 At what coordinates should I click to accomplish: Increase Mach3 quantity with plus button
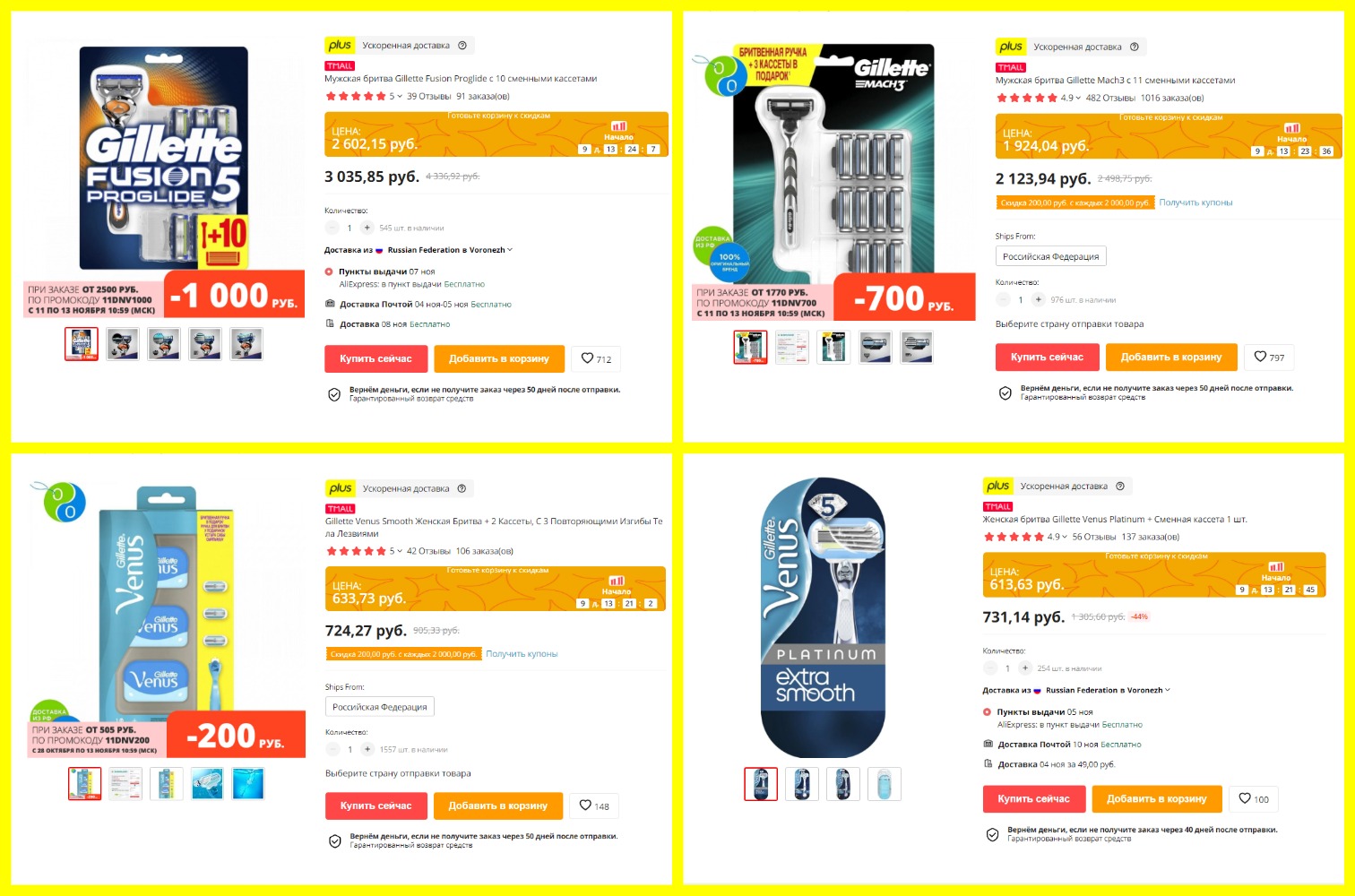[x=1038, y=300]
